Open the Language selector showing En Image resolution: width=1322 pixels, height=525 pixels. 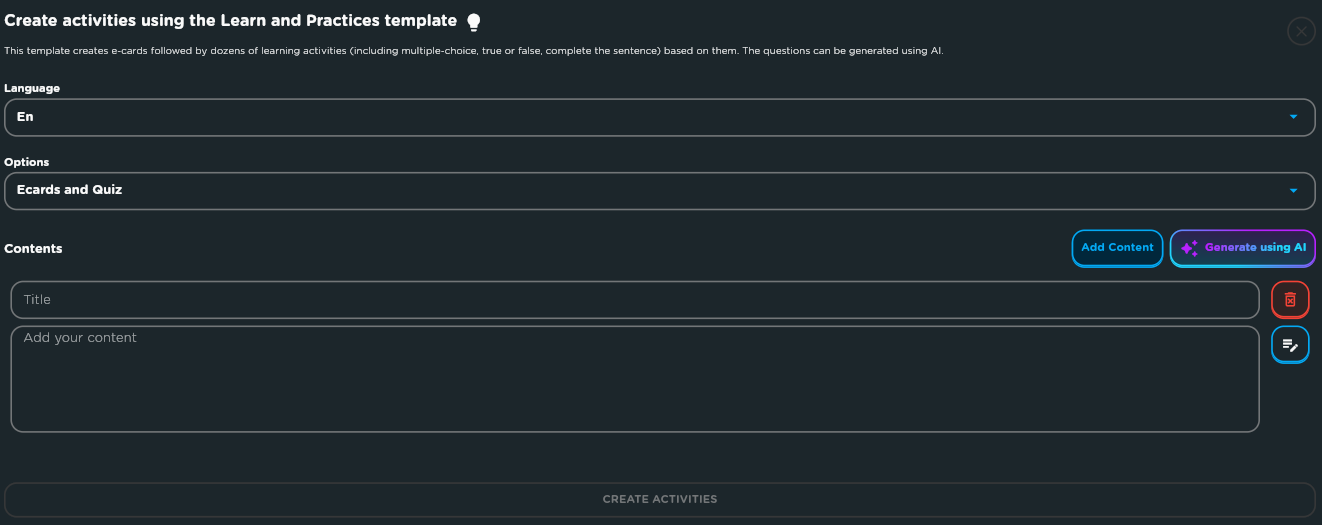click(660, 117)
